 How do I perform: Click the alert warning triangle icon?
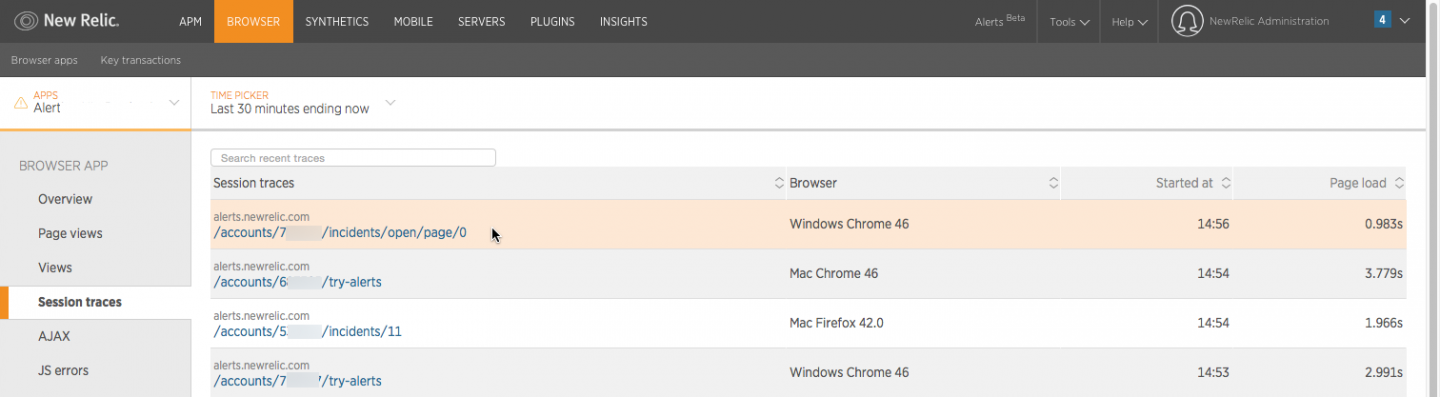pyautogui.click(x=20, y=102)
